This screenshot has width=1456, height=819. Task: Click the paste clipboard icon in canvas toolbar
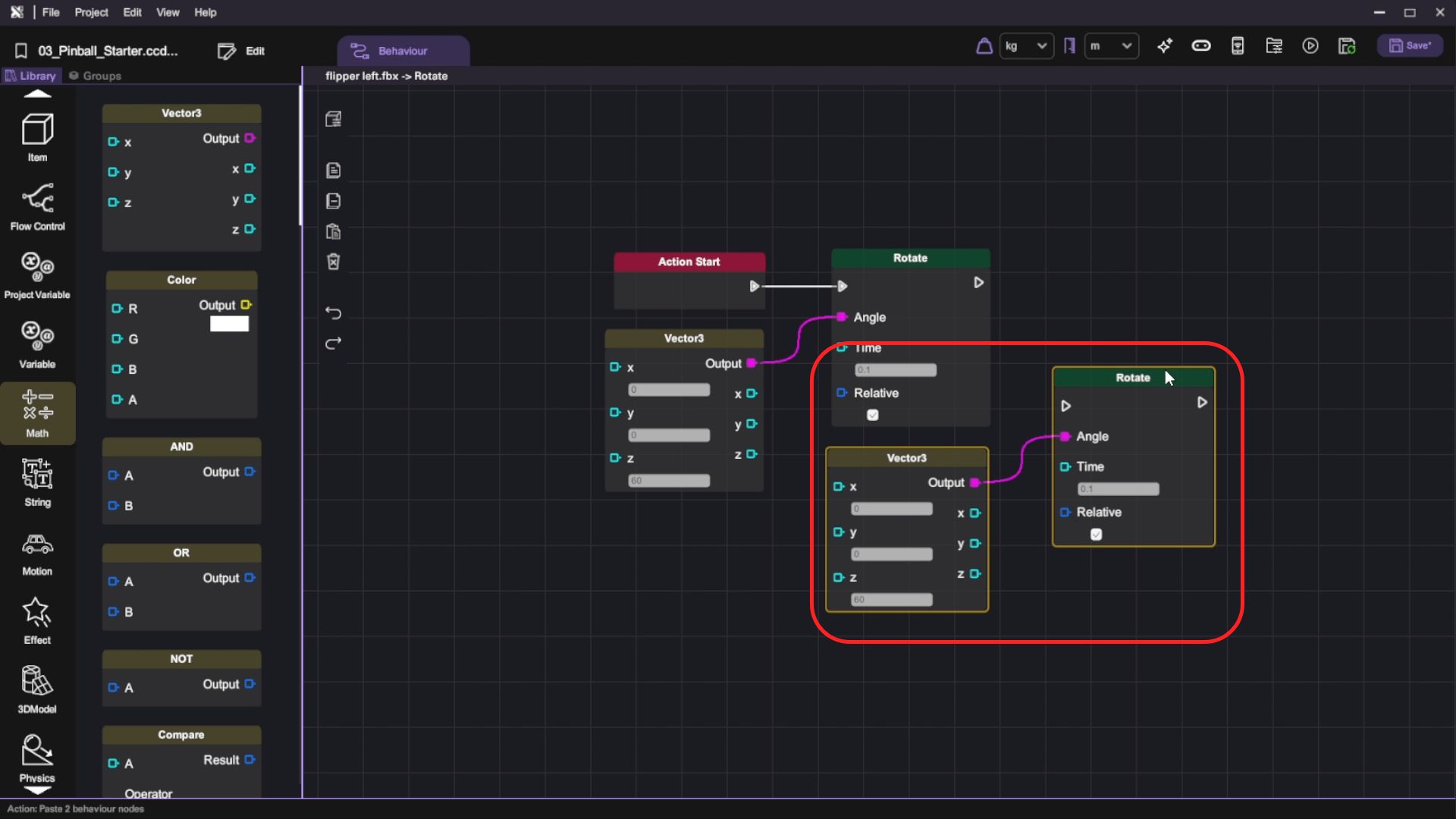point(333,231)
